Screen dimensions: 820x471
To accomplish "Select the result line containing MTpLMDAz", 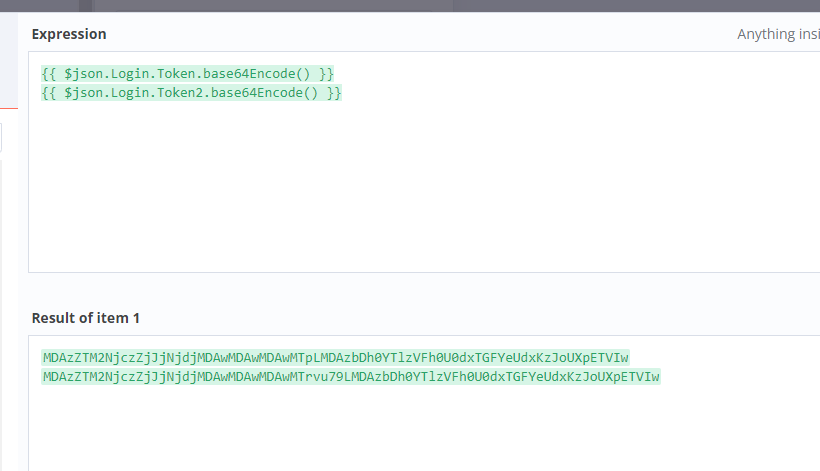I will pyautogui.click(x=335, y=358).
